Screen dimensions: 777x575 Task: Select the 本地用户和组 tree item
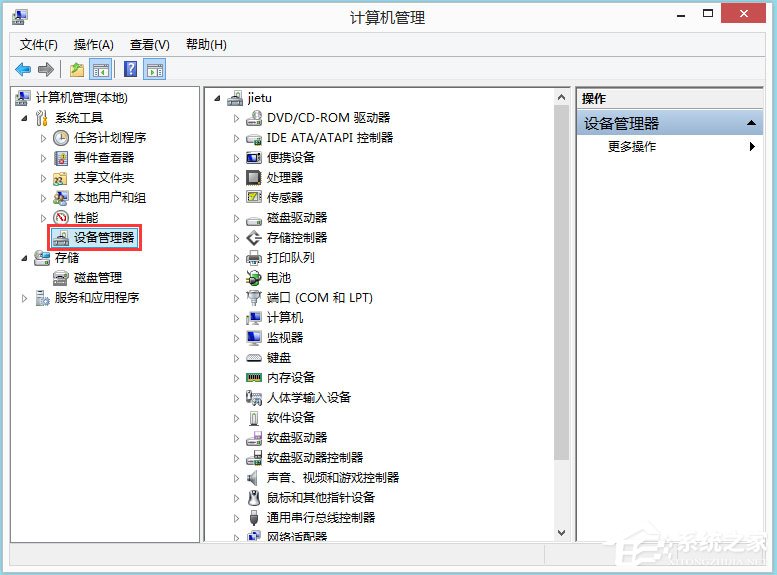tap(110, 198)
